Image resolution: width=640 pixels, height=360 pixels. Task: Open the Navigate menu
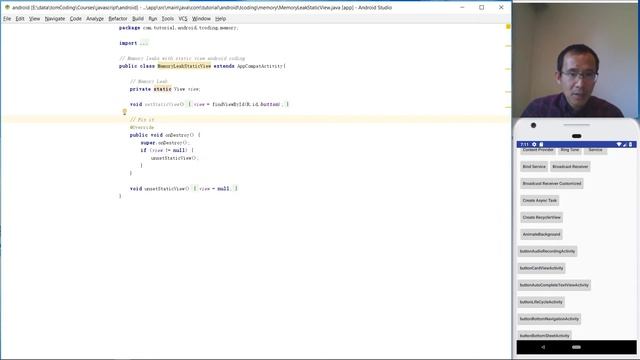(x=55, y=19)
